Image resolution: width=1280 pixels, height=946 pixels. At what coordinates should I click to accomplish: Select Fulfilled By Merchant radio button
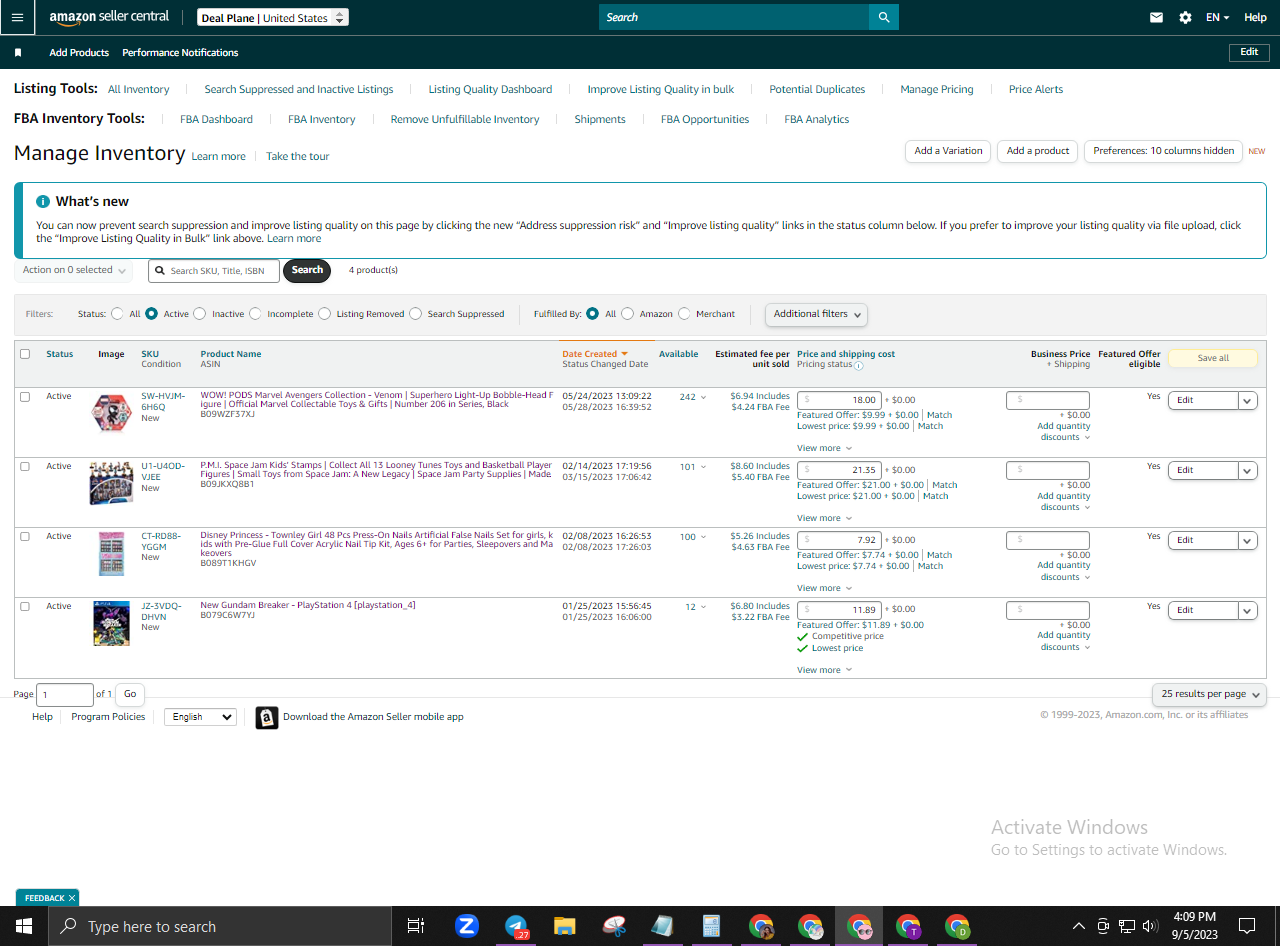pyautogui.click(x=684, y=314)
